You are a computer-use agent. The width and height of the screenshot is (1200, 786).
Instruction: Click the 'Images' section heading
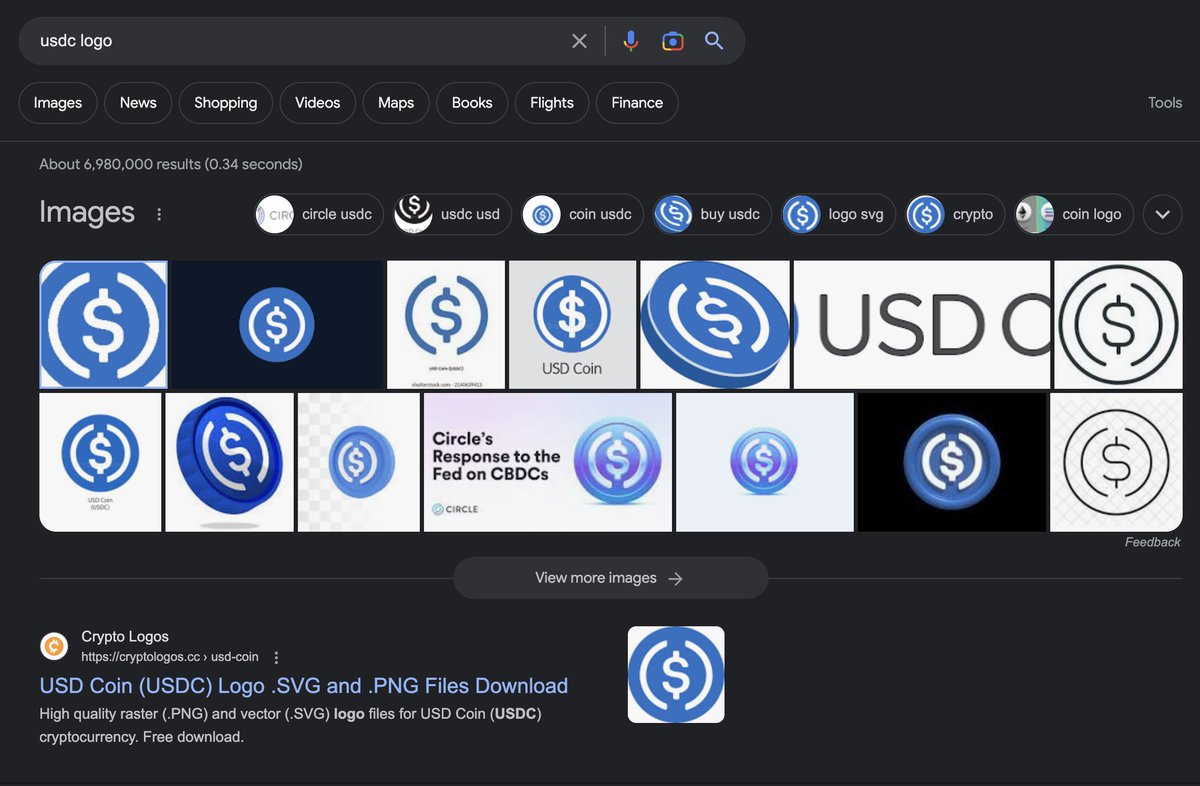tap(87, 212)
